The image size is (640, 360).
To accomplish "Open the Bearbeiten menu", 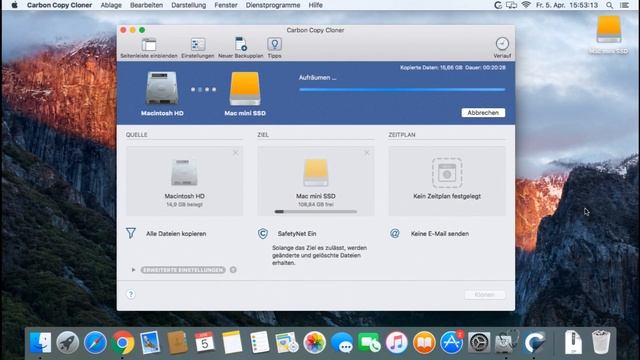I will point(146,5).
